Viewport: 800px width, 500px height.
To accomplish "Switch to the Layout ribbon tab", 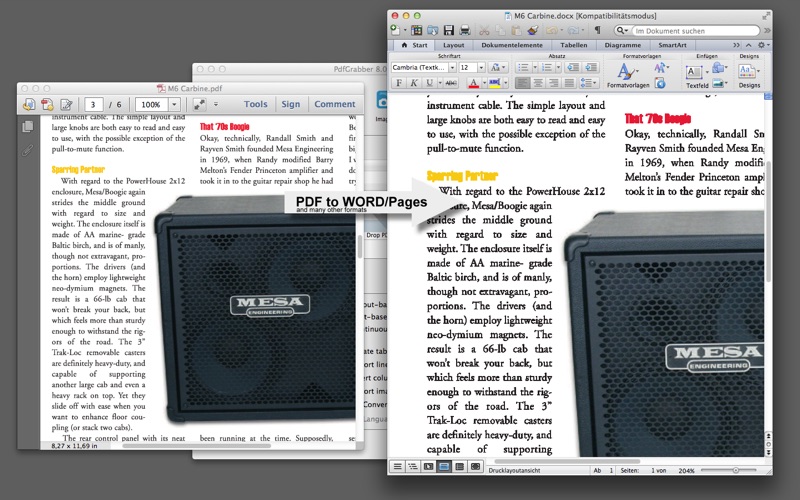I will pos(453,45).
